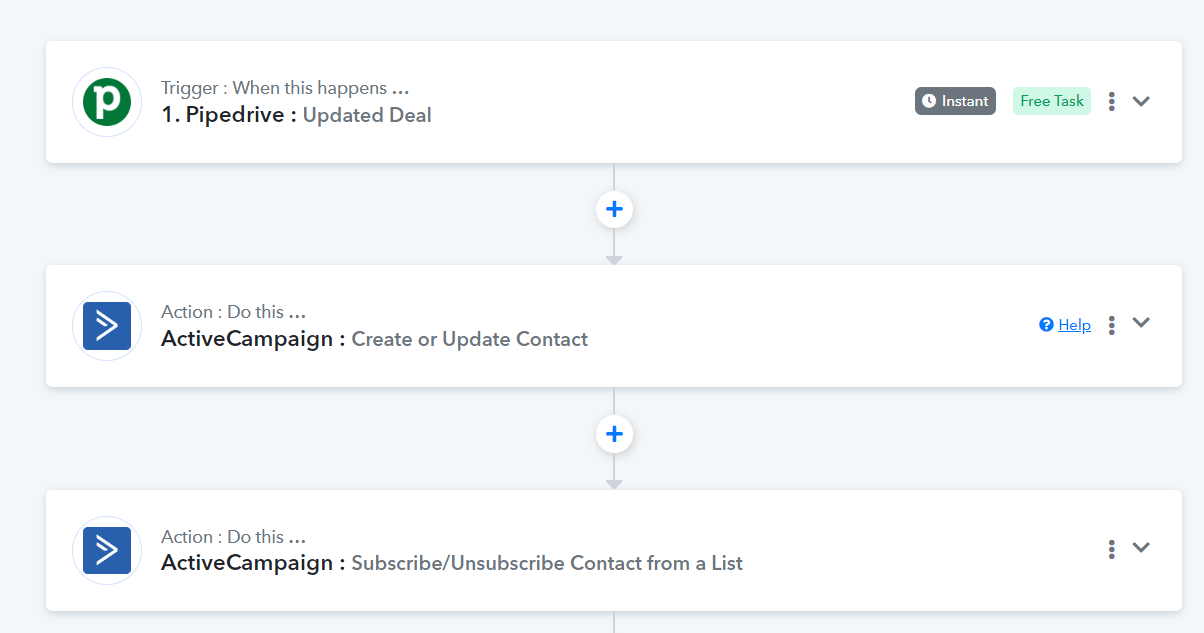Expand Create or Update Contact action chevron
The image size is (1204, 633).
tap(1141, 322)
